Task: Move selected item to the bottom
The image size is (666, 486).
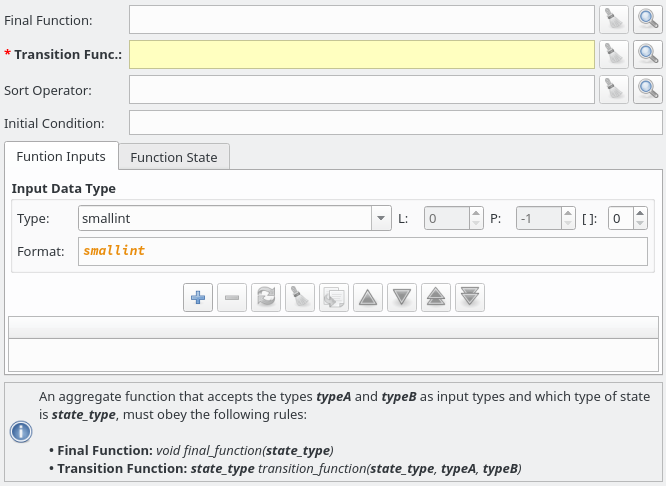Action: coord(470,297)
